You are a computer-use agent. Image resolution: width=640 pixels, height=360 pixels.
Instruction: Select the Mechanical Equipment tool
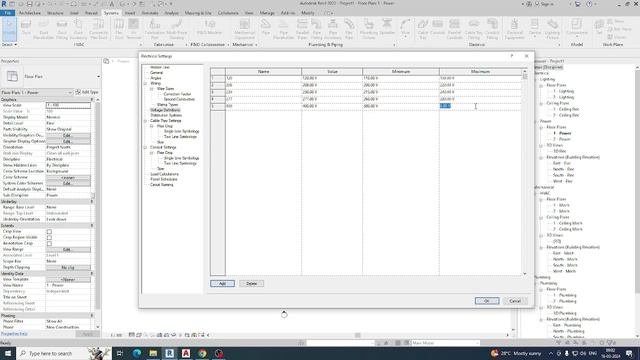tap(244, 28)
